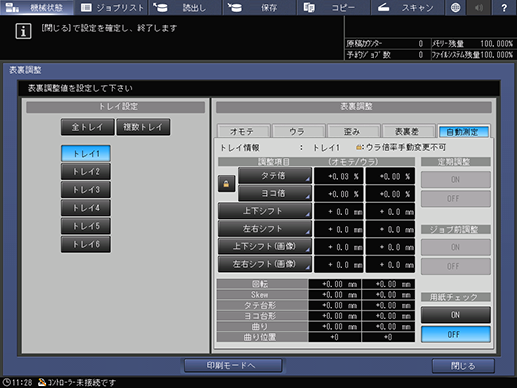Image resolution: width=517 pixels, height=388 pixels.
Task: Turn 用紙チェック ON
Action: click(x=455, y=315)
